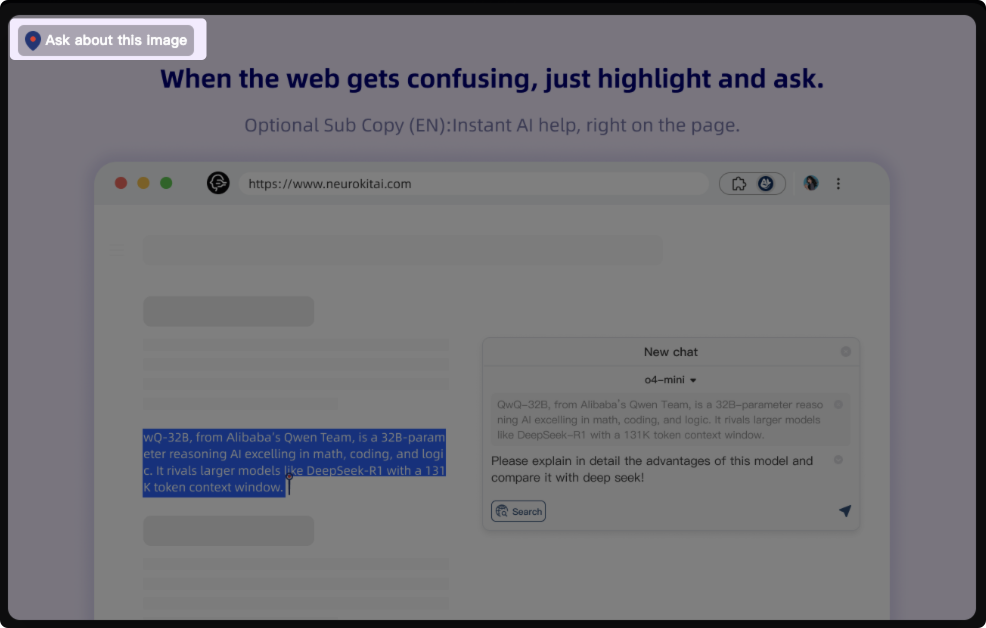Open the faint hamburger menu on the page

(x=118, y=251)
